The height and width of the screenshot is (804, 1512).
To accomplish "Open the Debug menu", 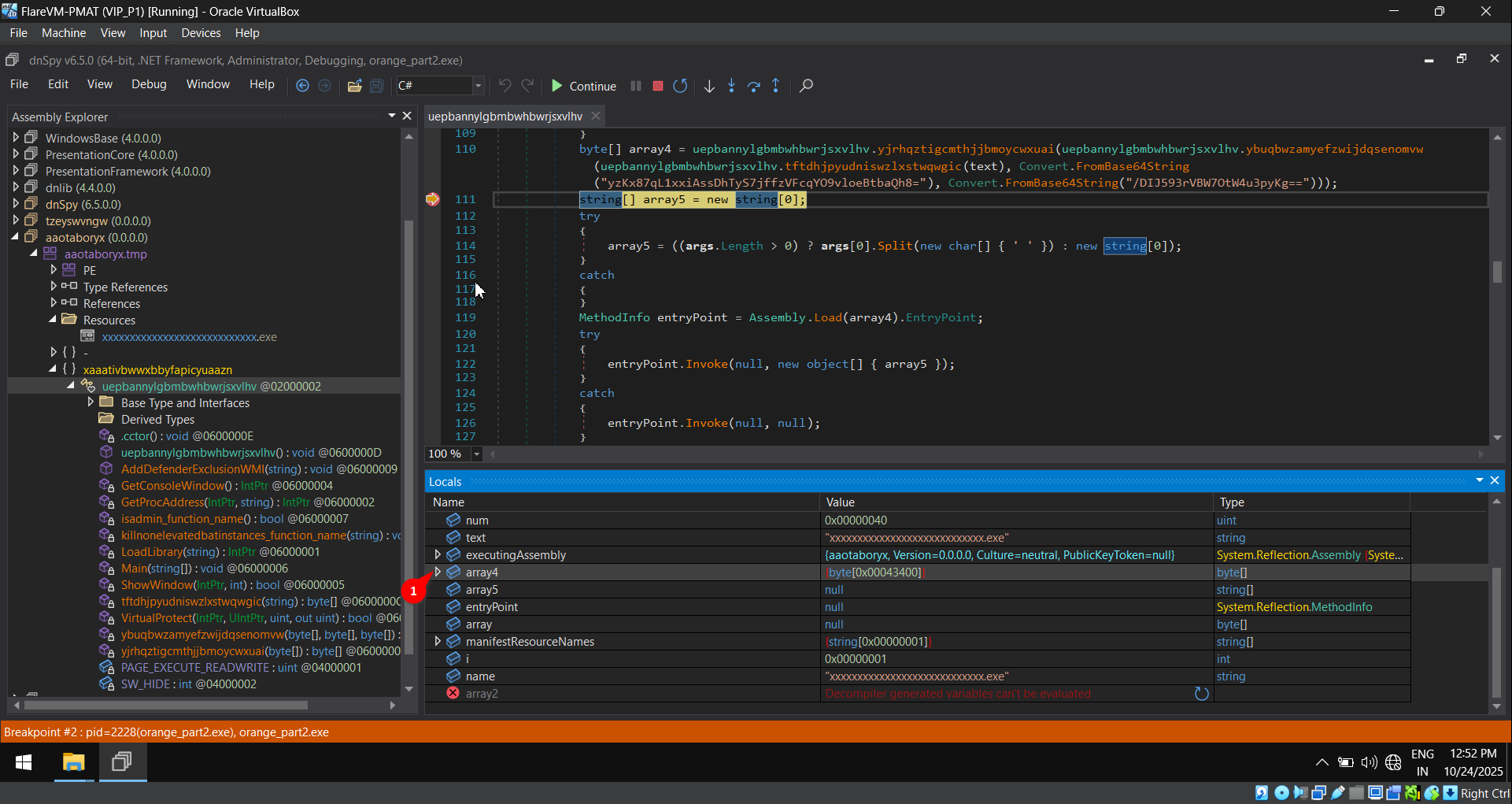I will [x=149, y=84].
